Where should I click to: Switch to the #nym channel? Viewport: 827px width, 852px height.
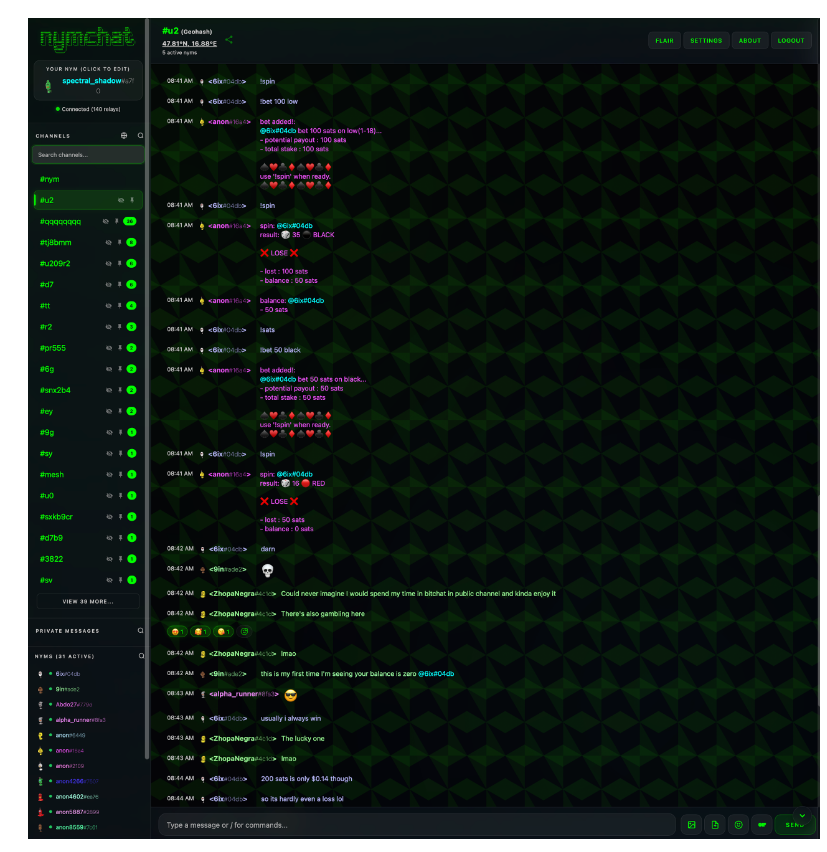point(48,178)
